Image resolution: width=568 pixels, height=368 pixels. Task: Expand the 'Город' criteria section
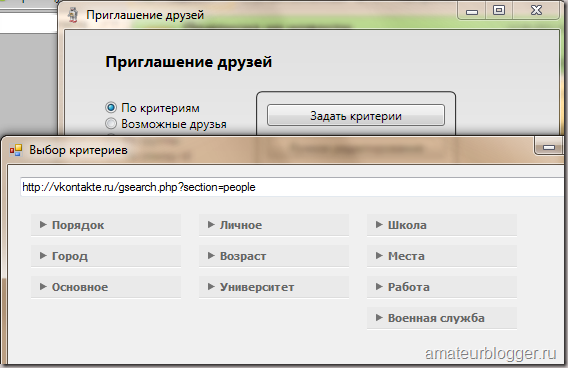click(106, 256)
